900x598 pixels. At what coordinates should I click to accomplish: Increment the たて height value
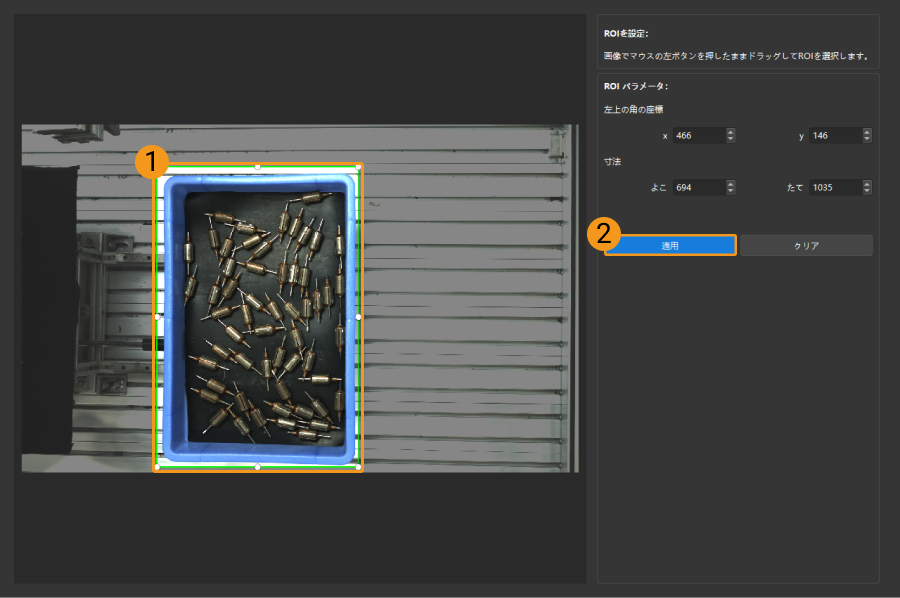866,183
